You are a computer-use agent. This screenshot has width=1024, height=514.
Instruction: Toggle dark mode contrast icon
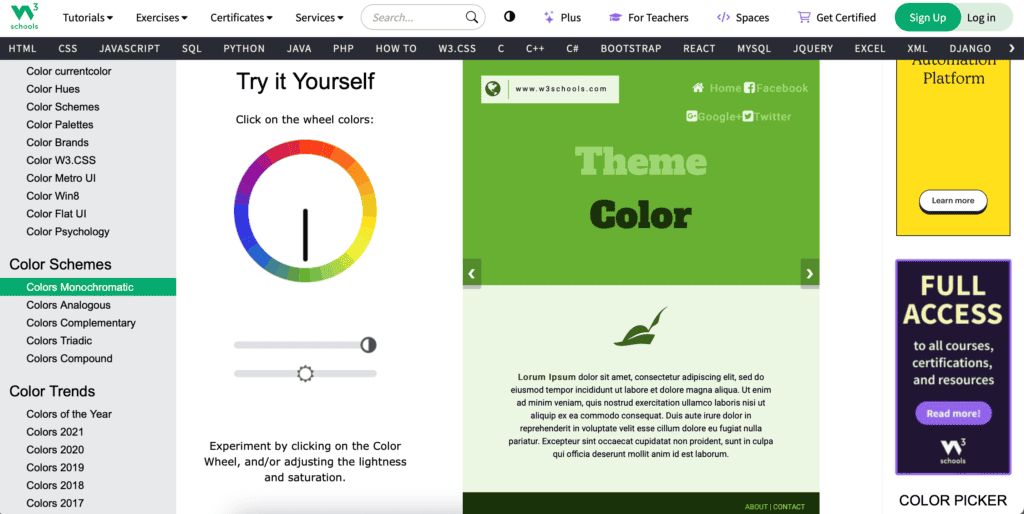(x=509, y=17)
